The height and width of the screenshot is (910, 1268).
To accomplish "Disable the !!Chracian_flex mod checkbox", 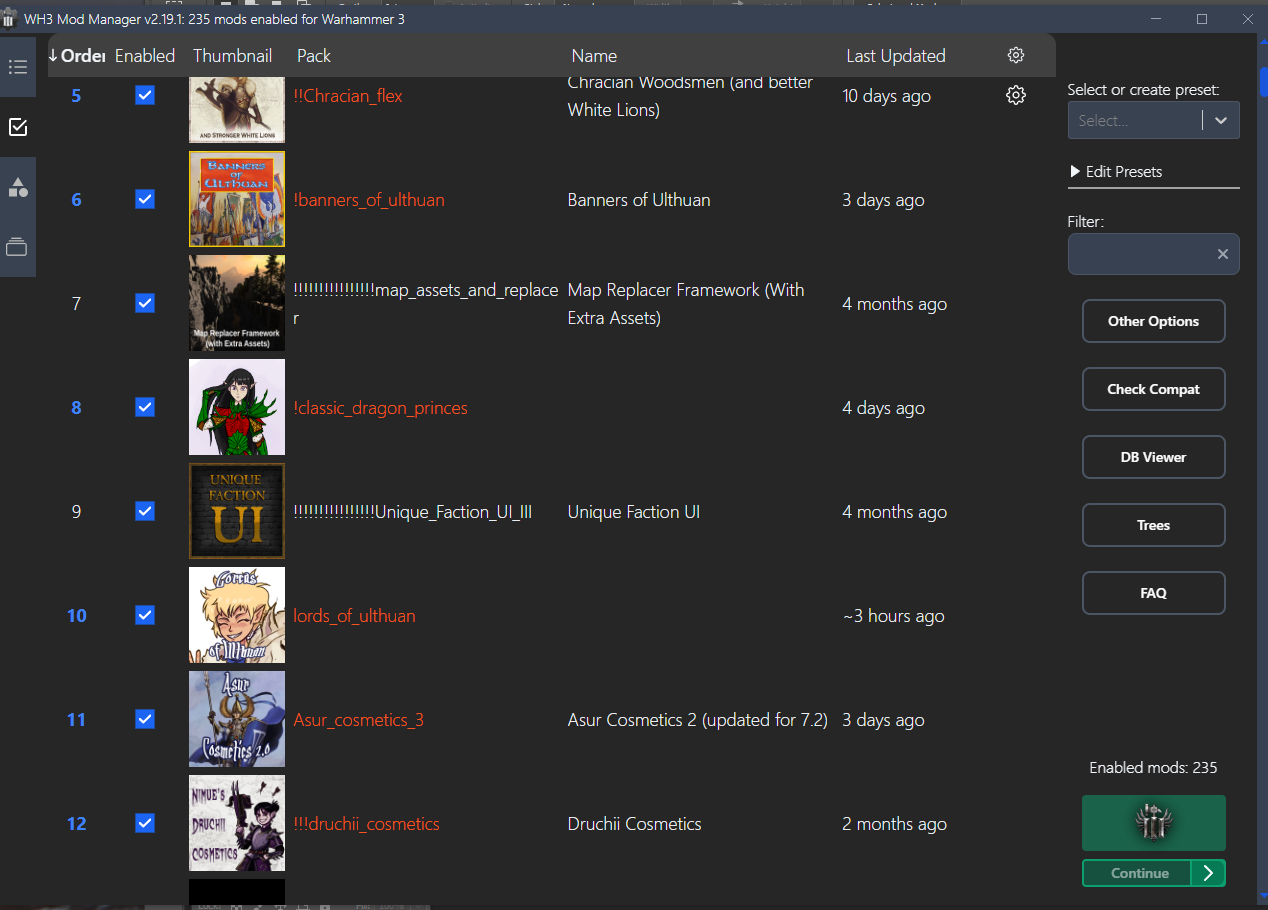I will coord(145,95).
